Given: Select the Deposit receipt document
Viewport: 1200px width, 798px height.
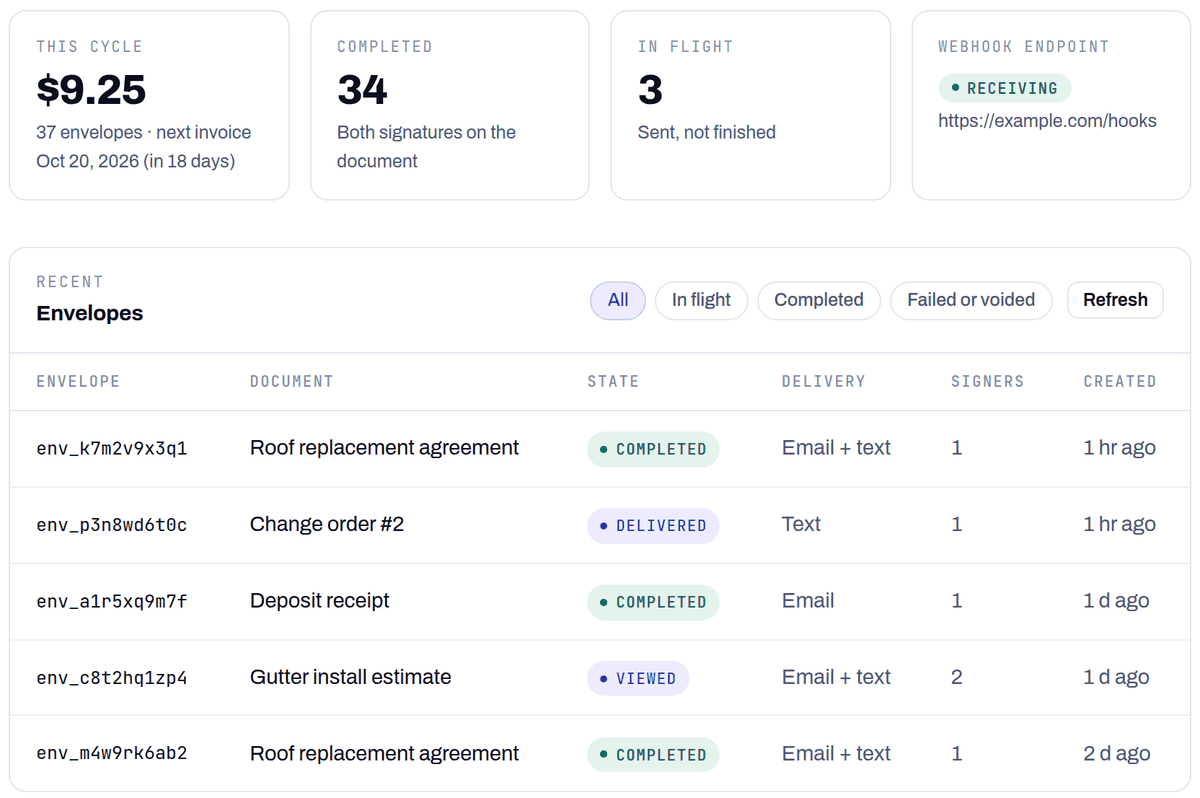Looking at the screenshot, I should 320,601.
